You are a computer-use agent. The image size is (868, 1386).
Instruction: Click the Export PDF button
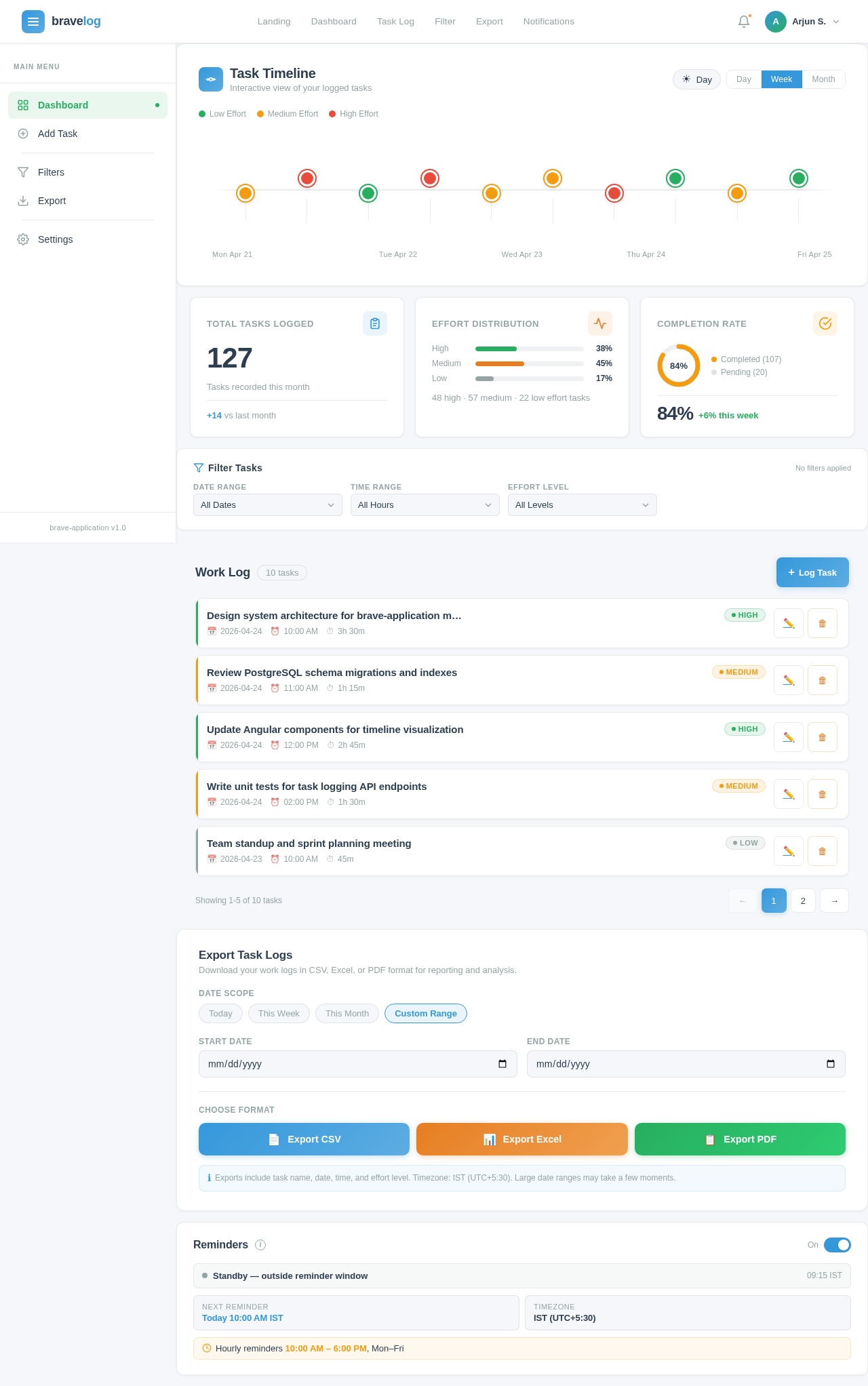pos(740,1139)
